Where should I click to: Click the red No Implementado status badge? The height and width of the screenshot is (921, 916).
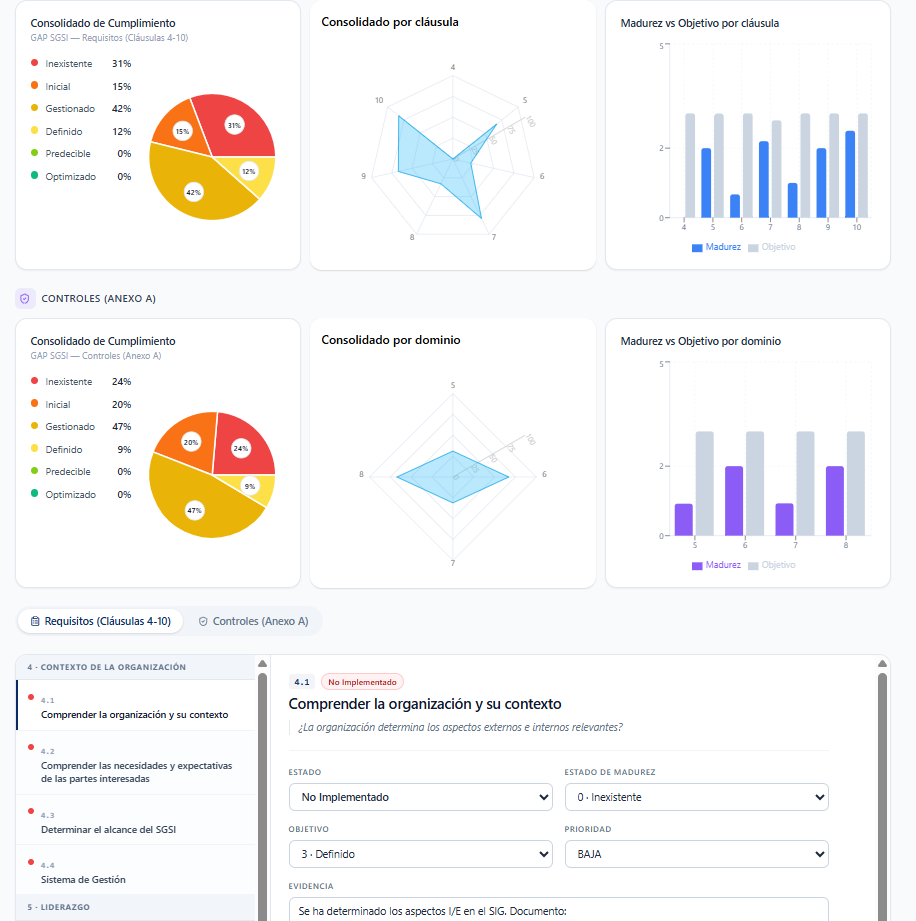362,682
